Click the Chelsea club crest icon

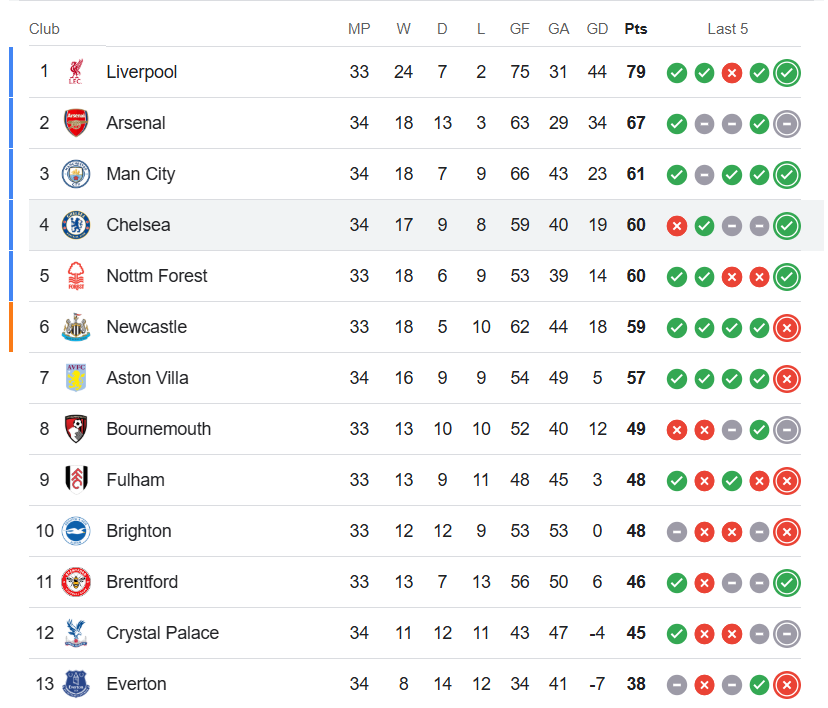pos(76,225)
